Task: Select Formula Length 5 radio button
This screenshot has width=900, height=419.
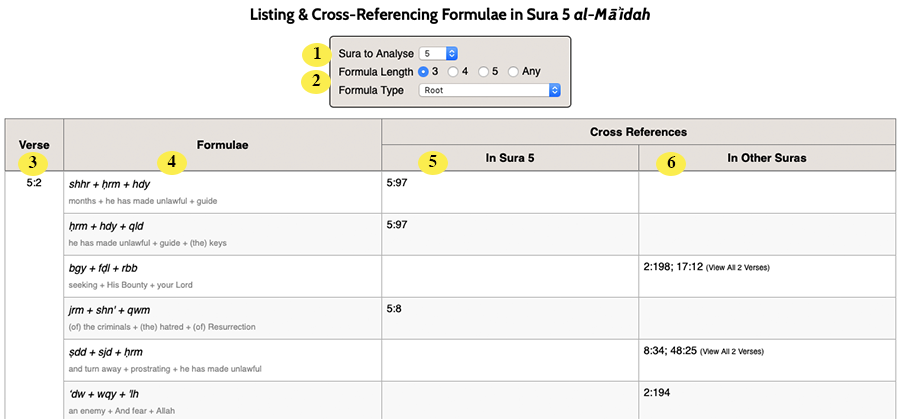Action: (483, 72)
